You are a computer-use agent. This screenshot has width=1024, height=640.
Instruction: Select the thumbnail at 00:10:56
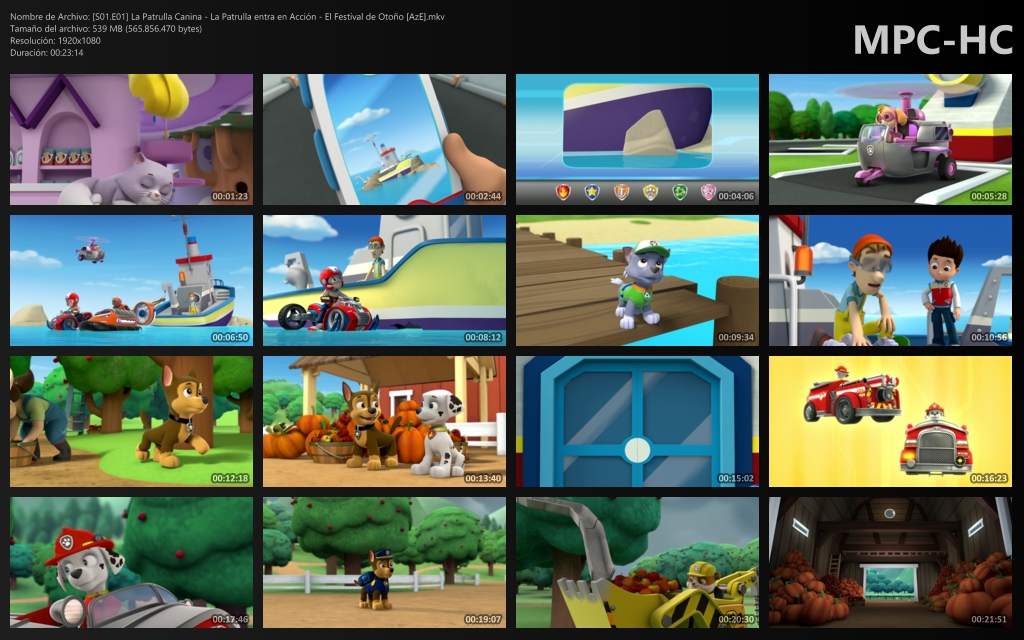[x=890, y=280]
